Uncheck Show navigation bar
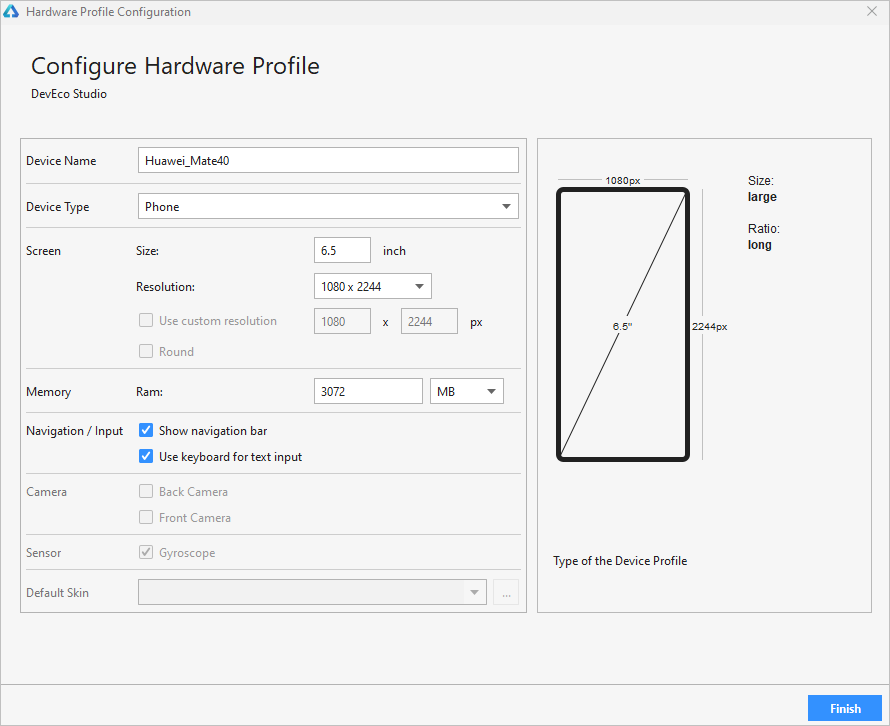890x726 pixels. [146, 431]
